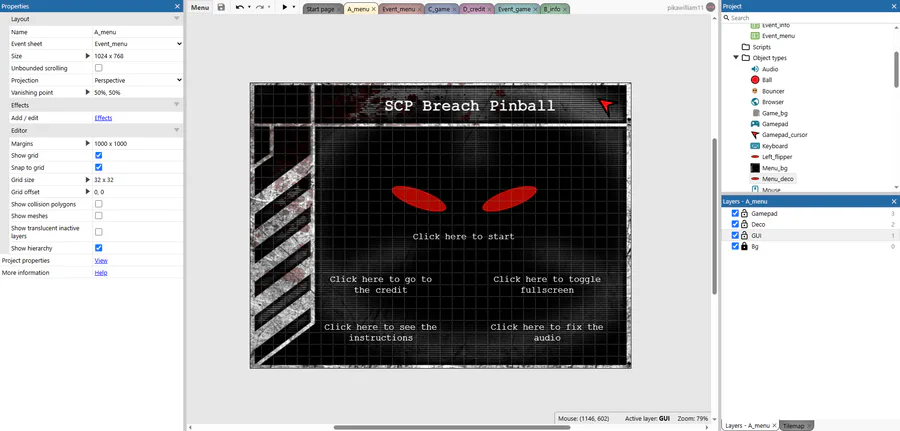Expand the Size property arrow

[x=88, y=56]
